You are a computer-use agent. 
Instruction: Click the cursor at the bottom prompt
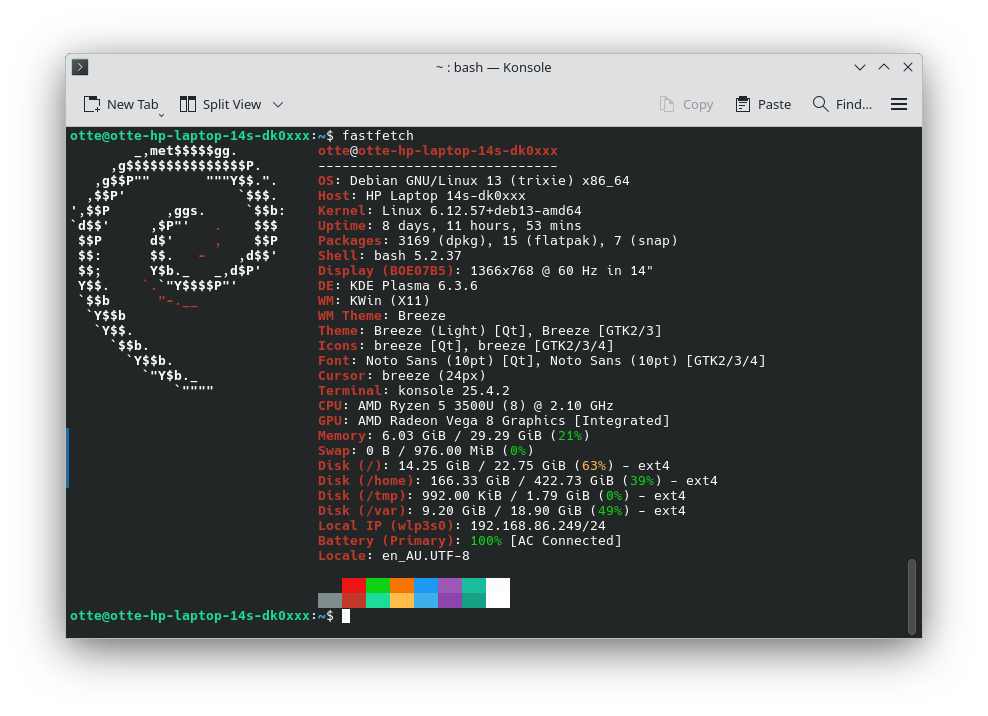[346, 616]
